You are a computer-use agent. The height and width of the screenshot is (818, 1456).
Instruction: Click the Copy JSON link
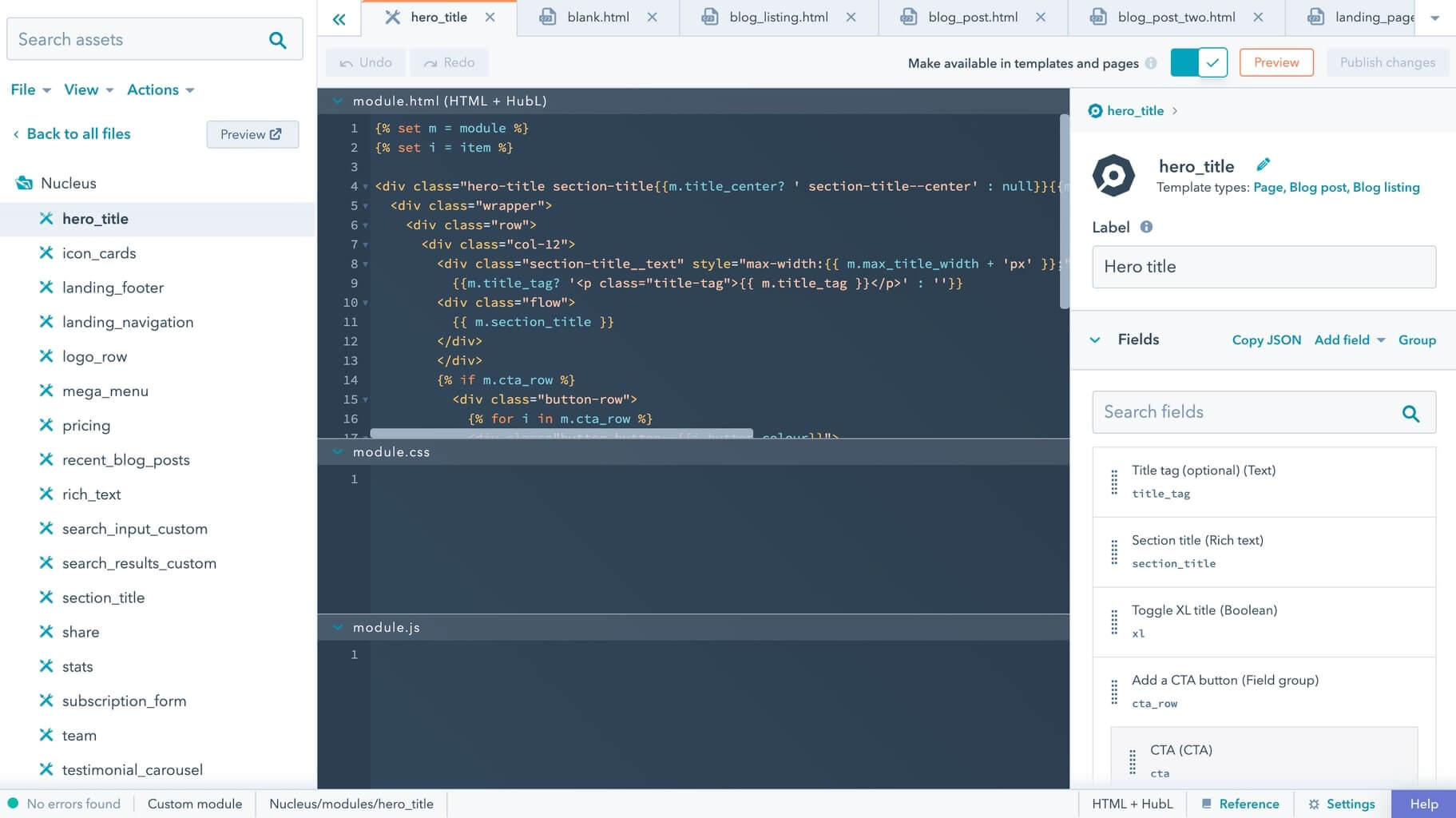click(1265, 340)
